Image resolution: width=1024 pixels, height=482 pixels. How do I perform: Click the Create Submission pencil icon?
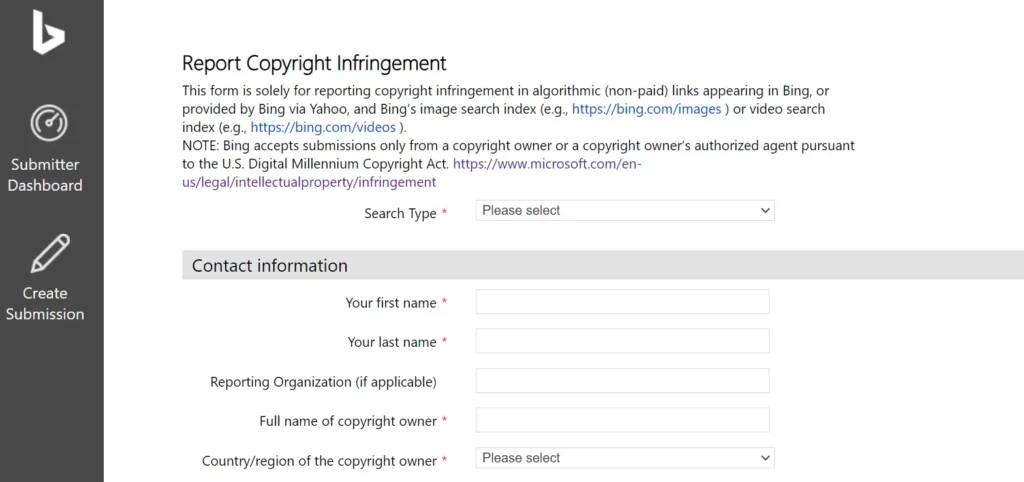point(50,253)
